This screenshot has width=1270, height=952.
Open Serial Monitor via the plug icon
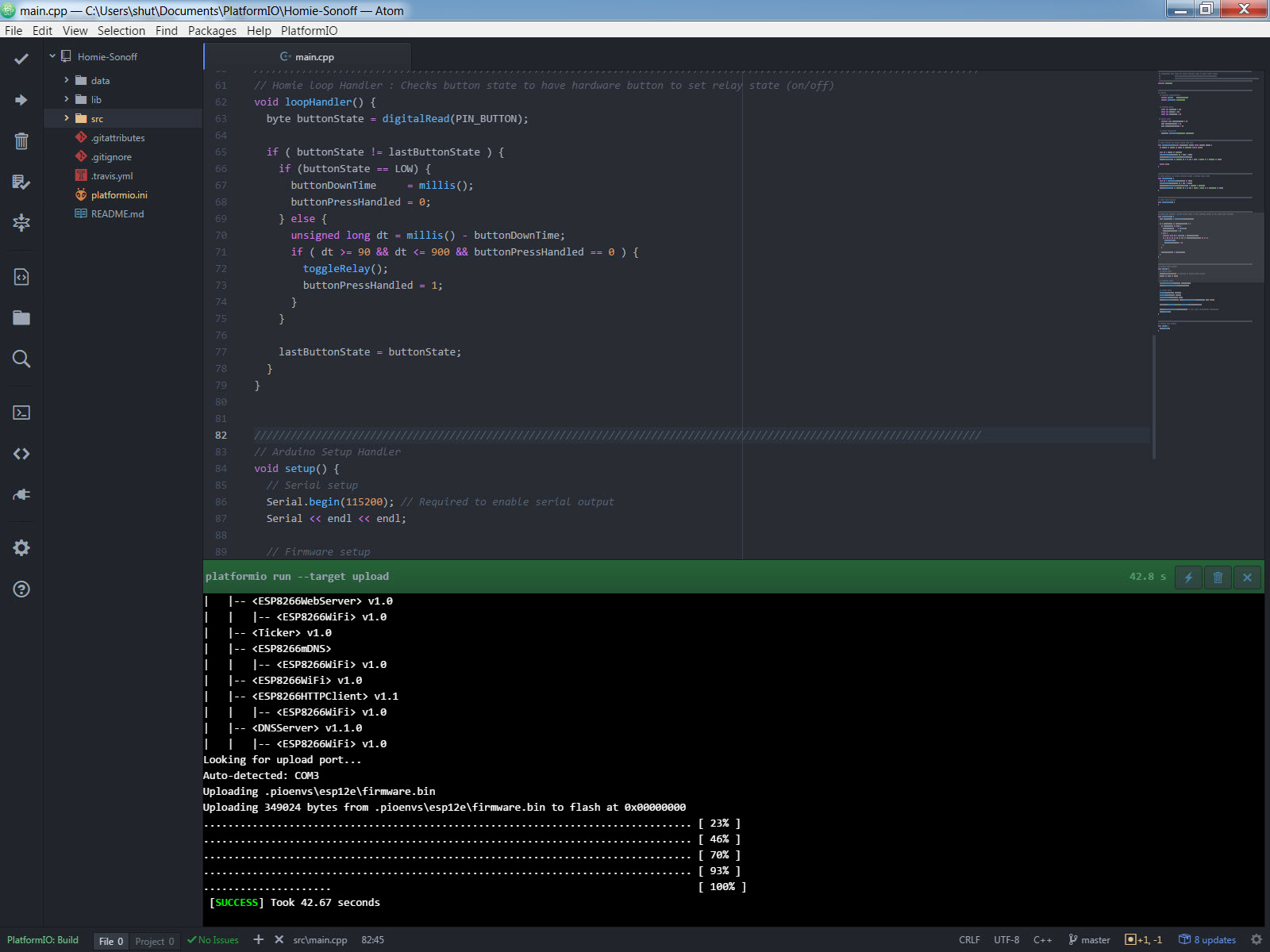coord(21,494)
